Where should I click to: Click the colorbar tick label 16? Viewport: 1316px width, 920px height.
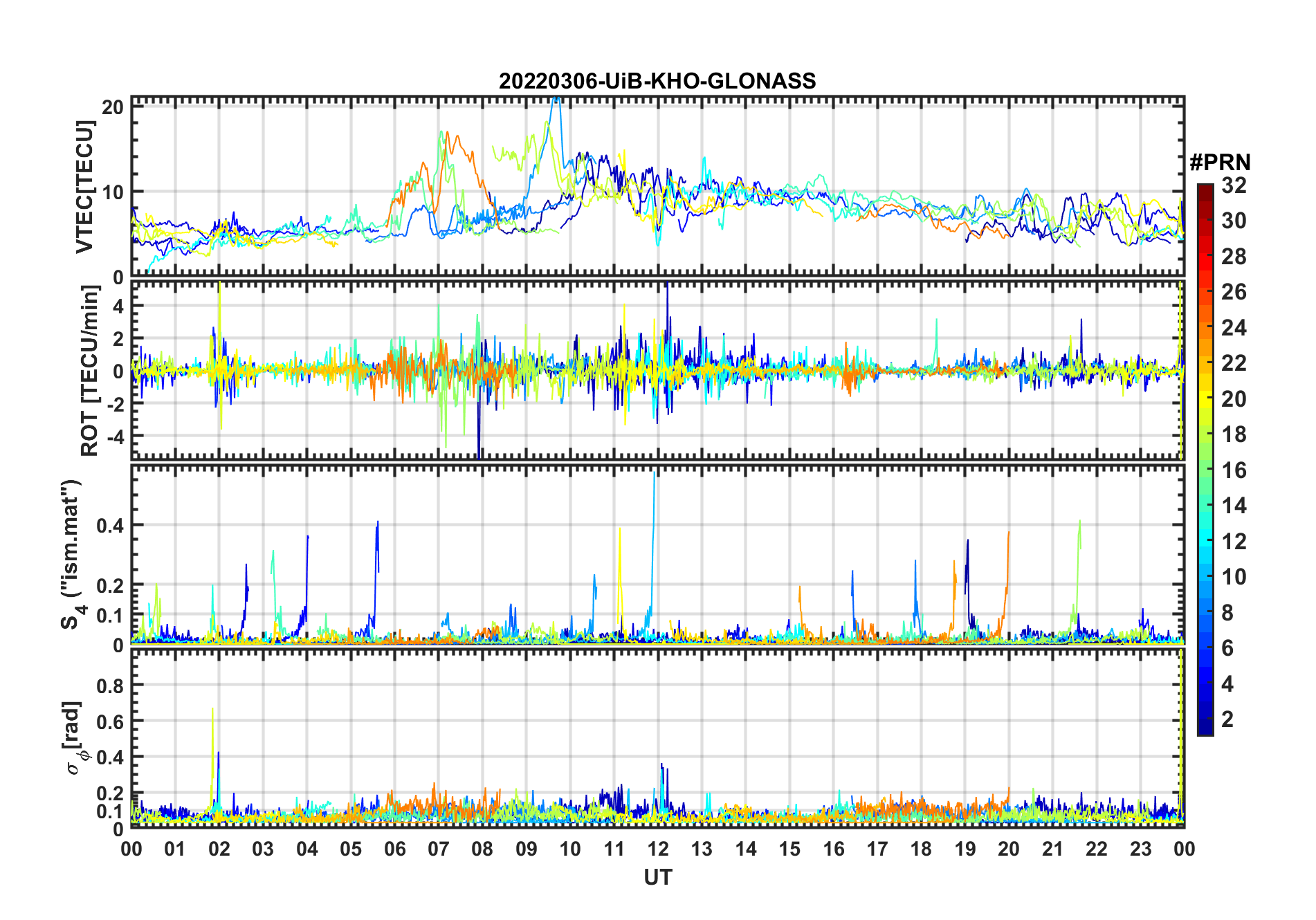[x=1234, y=470]
